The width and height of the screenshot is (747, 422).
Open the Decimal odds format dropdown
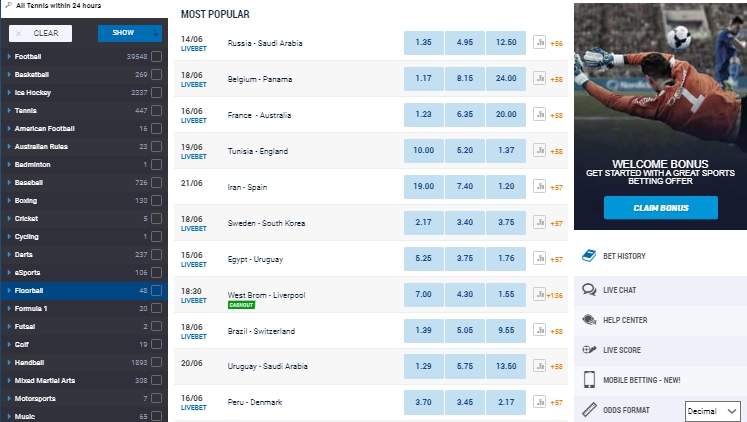coord(711,411)
